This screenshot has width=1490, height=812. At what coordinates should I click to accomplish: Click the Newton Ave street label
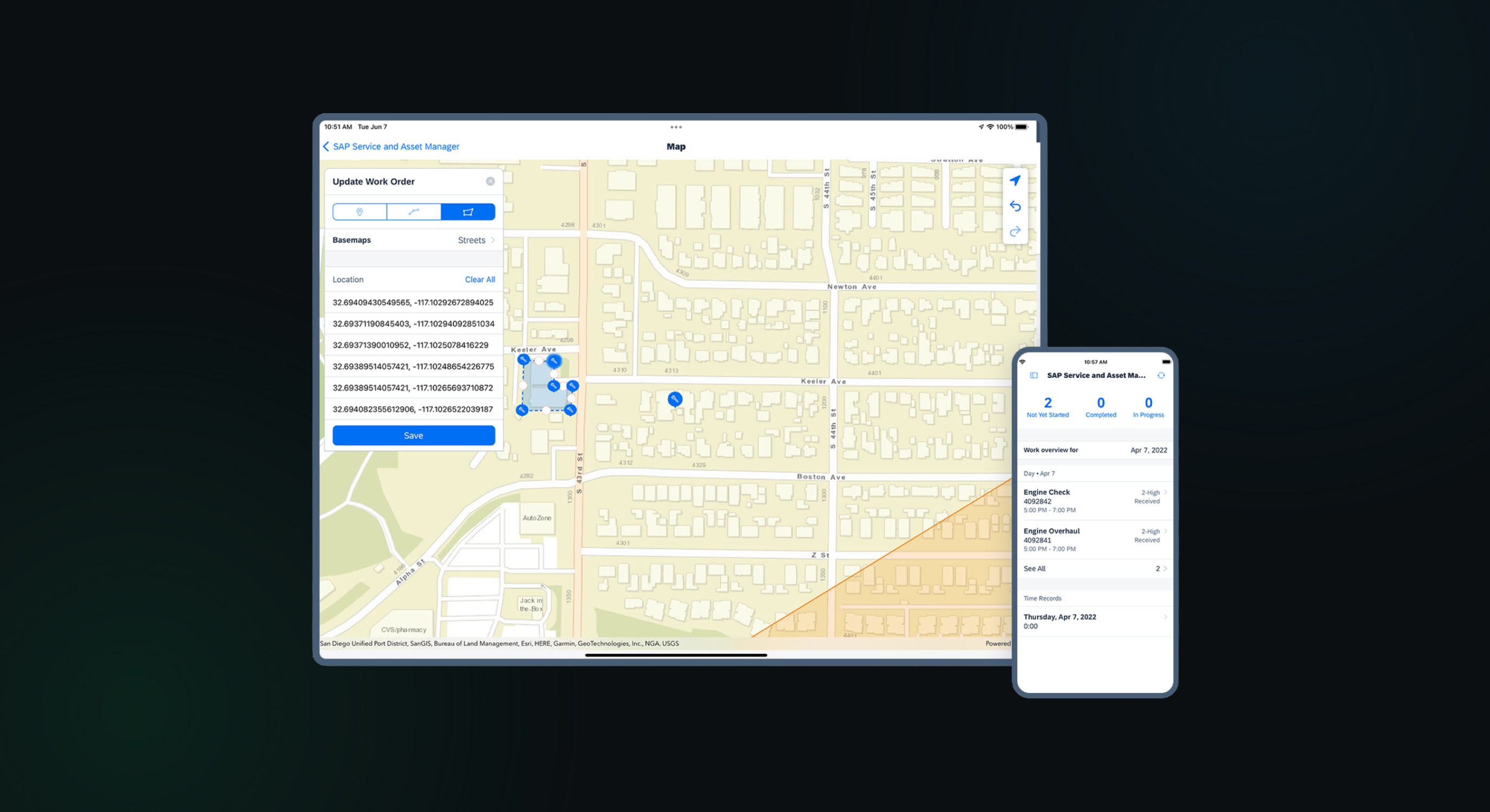pos(852,286)
